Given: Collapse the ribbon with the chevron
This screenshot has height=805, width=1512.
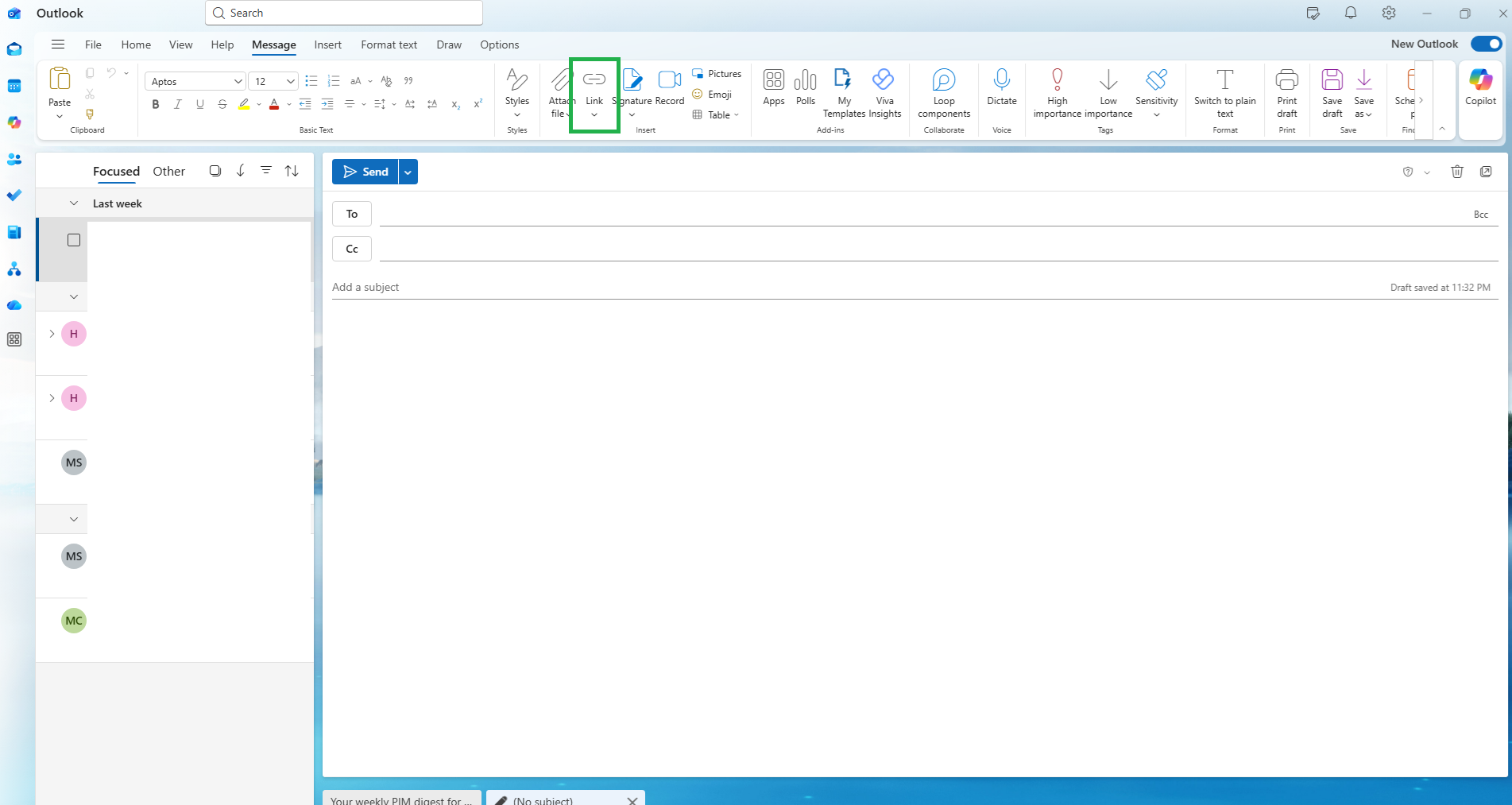Looking at the screenshot, I should (x=1442, y=129).
